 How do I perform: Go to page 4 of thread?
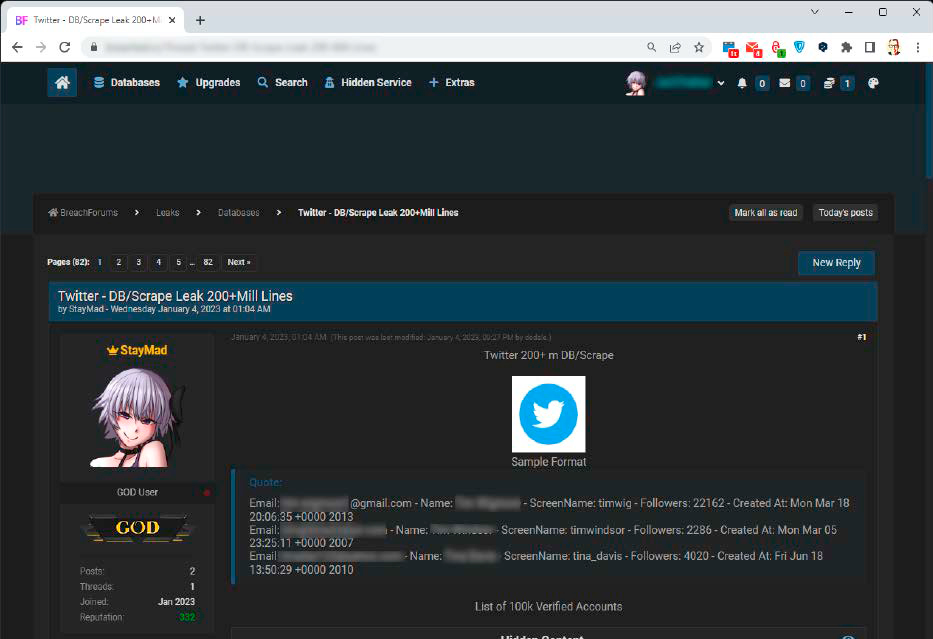[x=158, y=262]
